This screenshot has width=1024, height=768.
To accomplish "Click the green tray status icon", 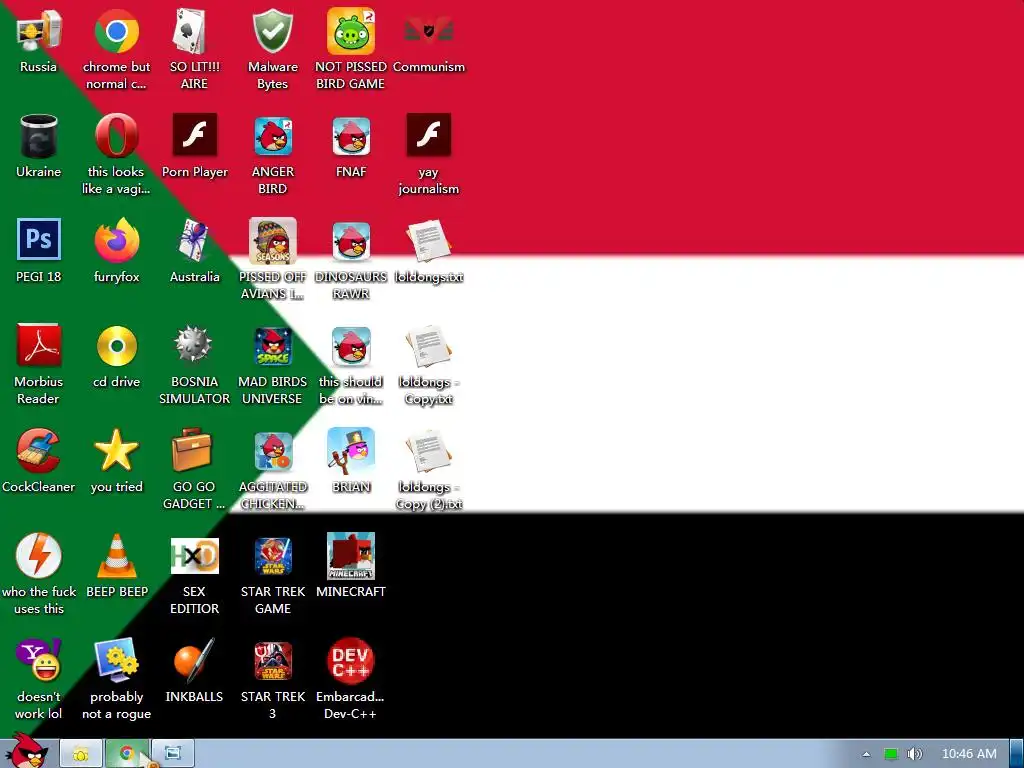I will pyautogui.click(x=891, y=754).
